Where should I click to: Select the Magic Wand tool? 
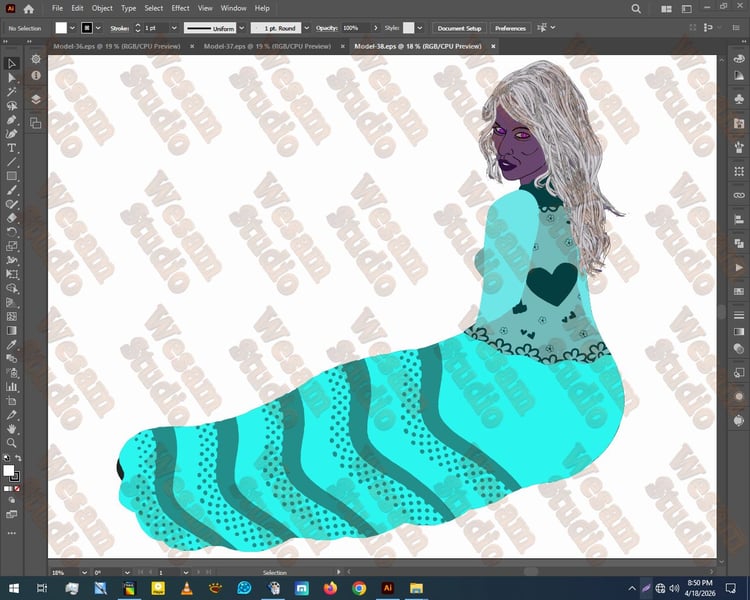pyautogui.click(x=11, y=91)
